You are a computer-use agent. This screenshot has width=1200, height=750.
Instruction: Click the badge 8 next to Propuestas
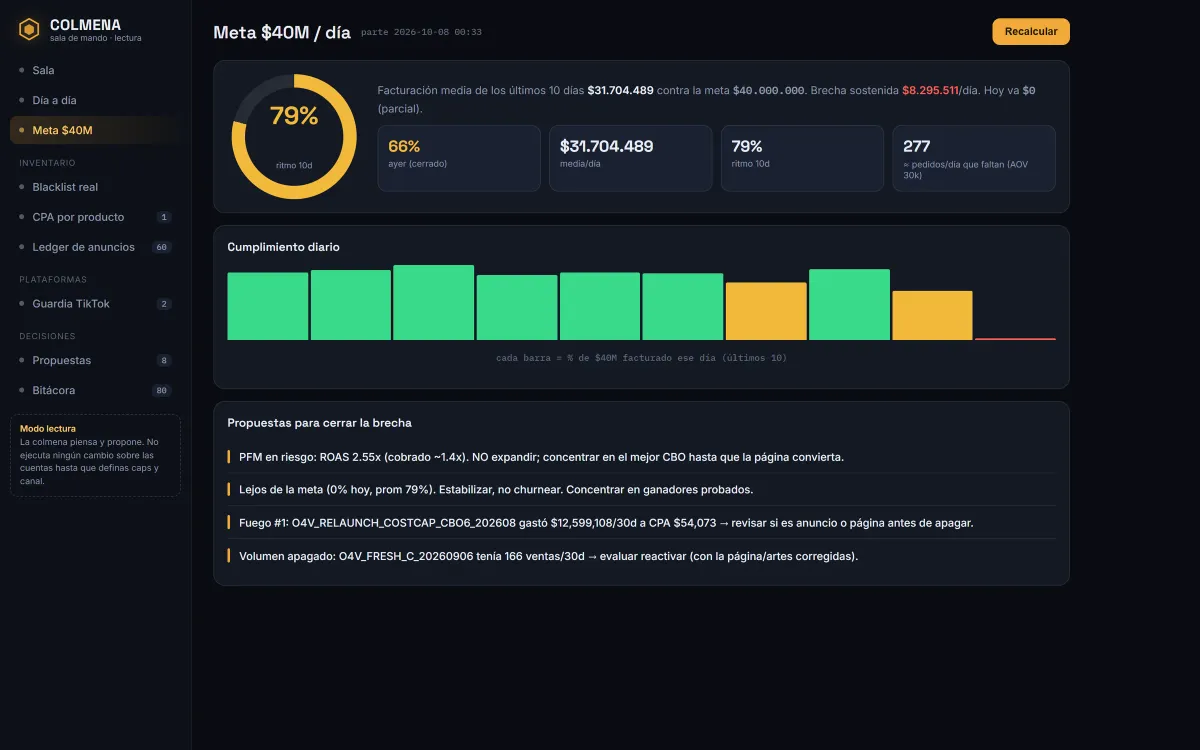[164, 360]
